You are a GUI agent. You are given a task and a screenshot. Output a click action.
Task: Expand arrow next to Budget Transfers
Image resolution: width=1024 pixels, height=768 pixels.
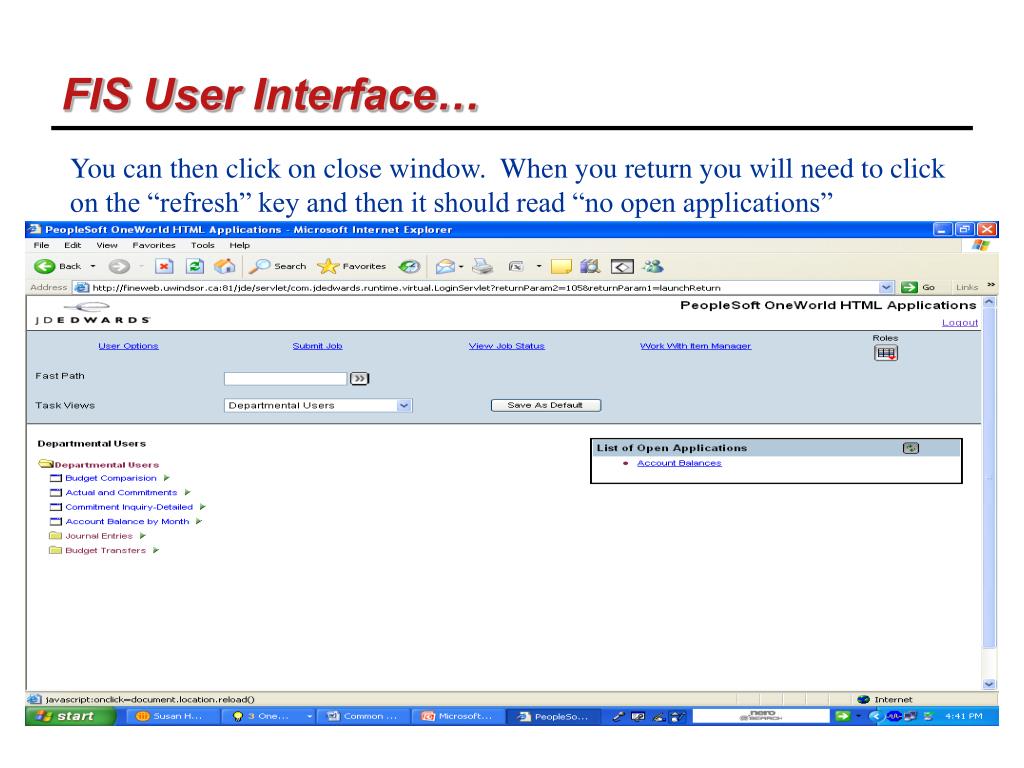click(x=156, y=551)
